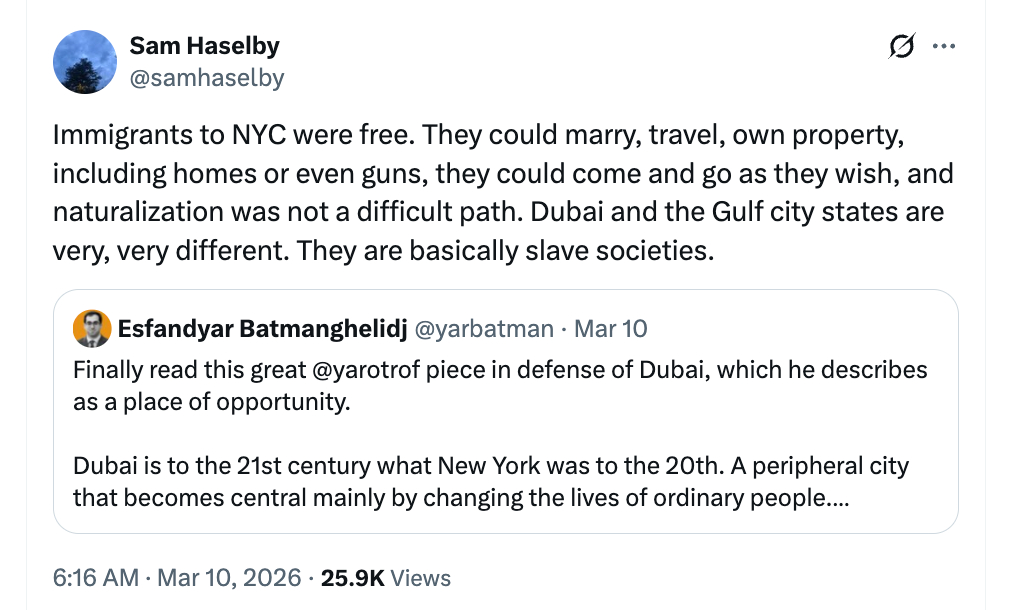
Task: Click Esfandyar Batmanghelidj's small avatar
Action: tap(92, 329)
